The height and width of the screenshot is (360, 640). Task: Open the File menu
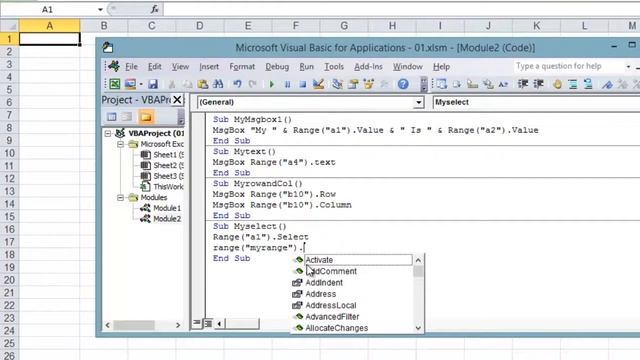(x=131, y=67)
